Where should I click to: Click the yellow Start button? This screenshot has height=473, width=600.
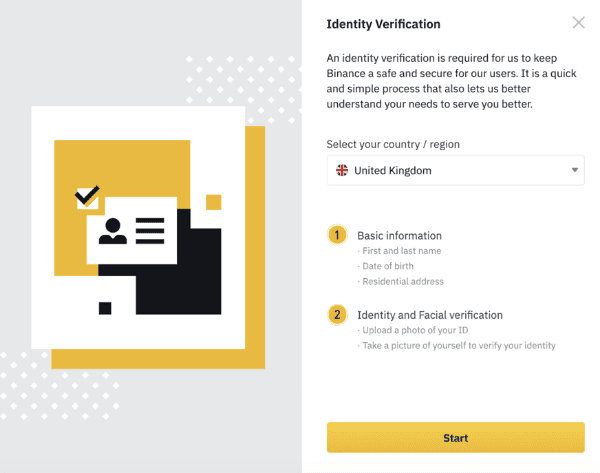click(x=455, y=437)
